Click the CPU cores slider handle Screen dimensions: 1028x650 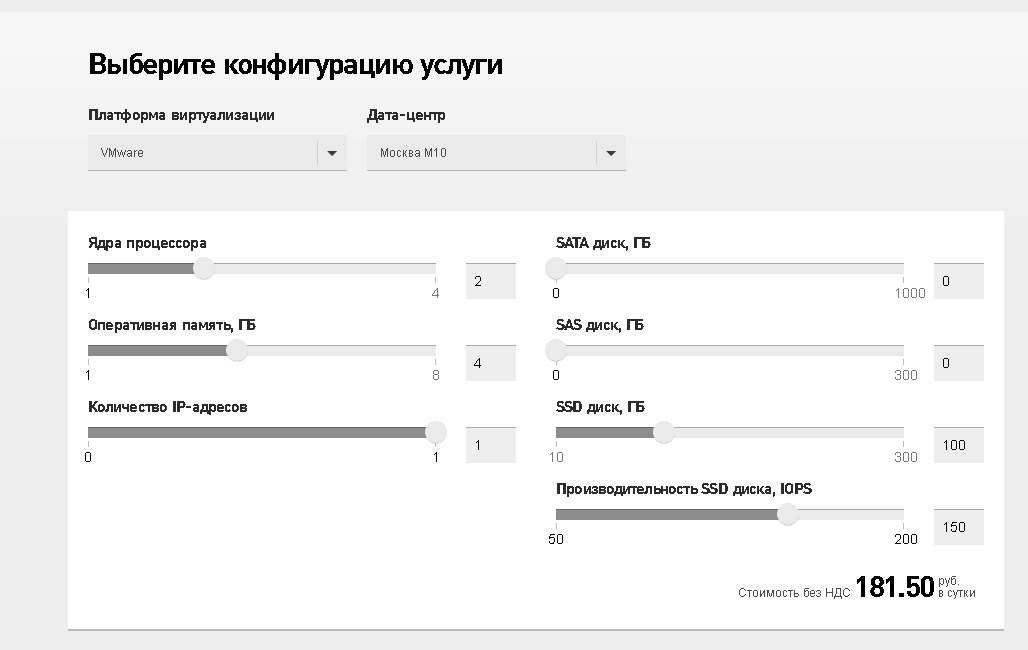click(204, 268)
